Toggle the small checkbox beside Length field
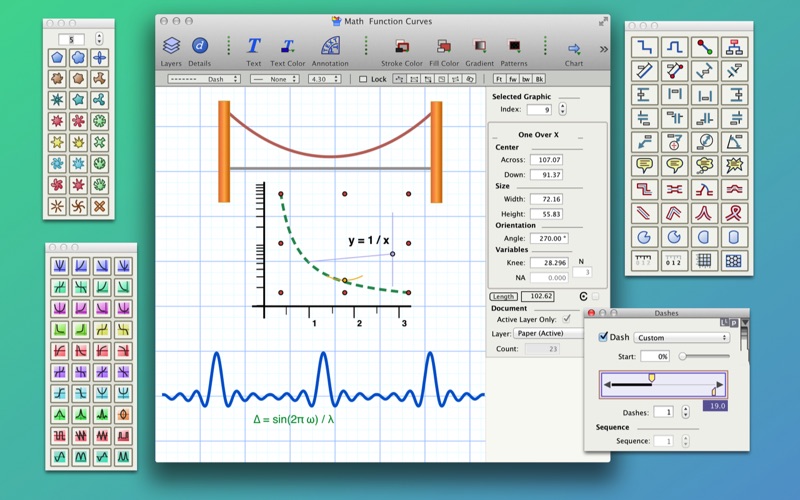The image size is (800, 500). (x=595, y=296)
